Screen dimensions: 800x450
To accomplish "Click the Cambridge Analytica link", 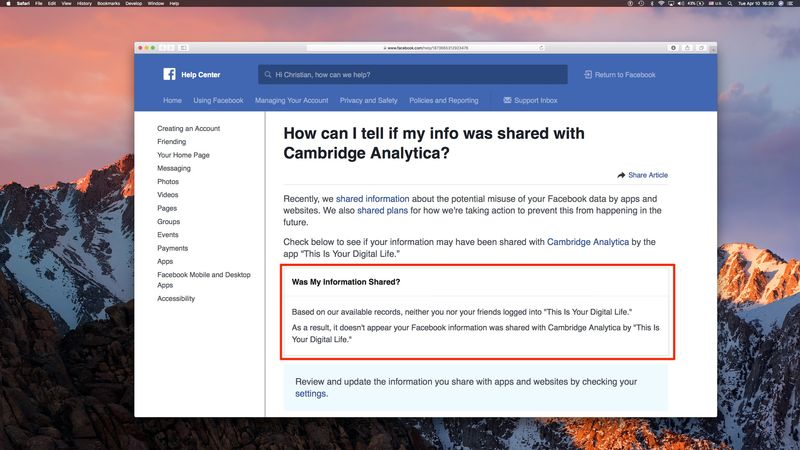I will (588, 242).
